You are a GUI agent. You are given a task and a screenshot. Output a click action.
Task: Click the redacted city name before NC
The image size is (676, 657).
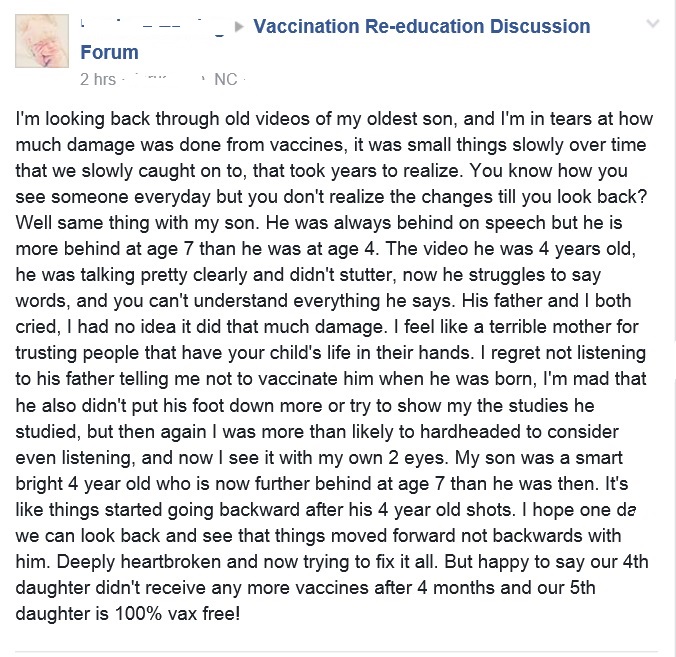click(x=166, y=79)
